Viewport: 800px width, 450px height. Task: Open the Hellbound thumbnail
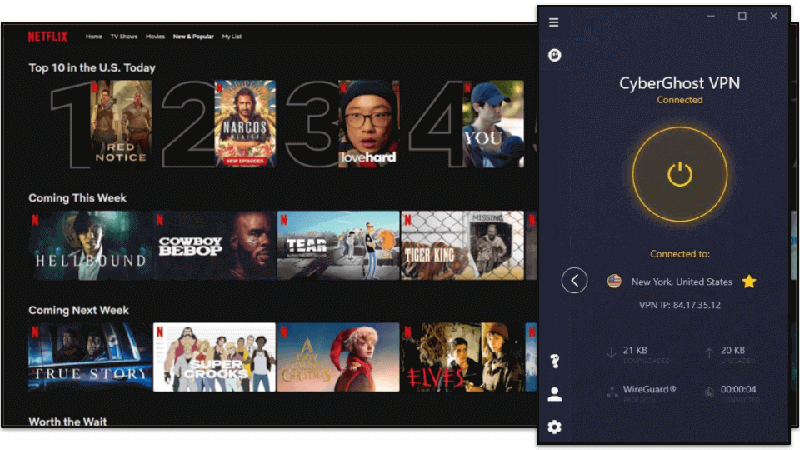pyautogui.click(x=90, y=245)
